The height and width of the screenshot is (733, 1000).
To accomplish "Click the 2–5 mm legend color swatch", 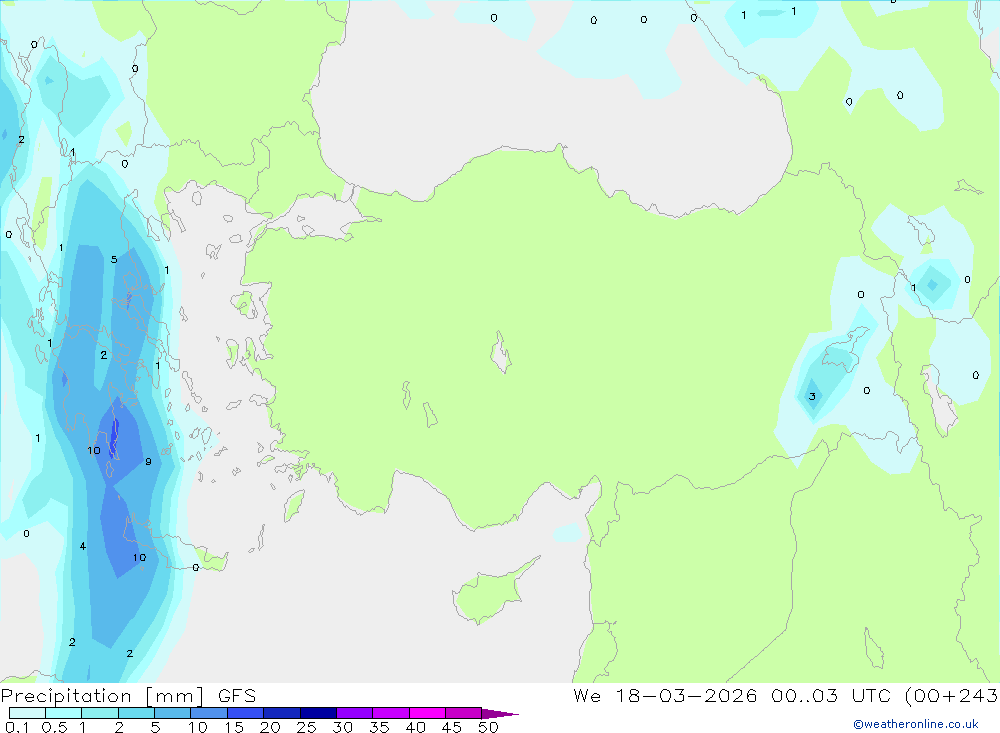I will [136, 713].
